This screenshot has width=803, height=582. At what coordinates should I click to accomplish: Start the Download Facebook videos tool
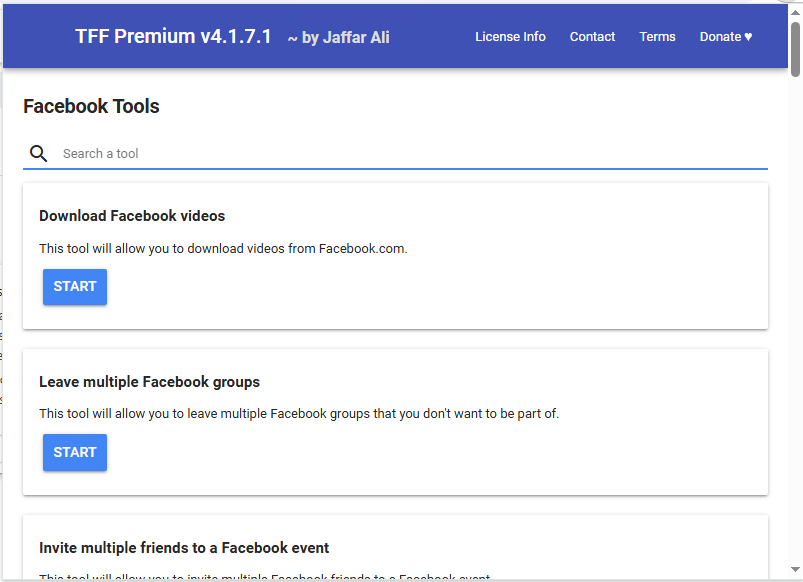coord(74,287)
